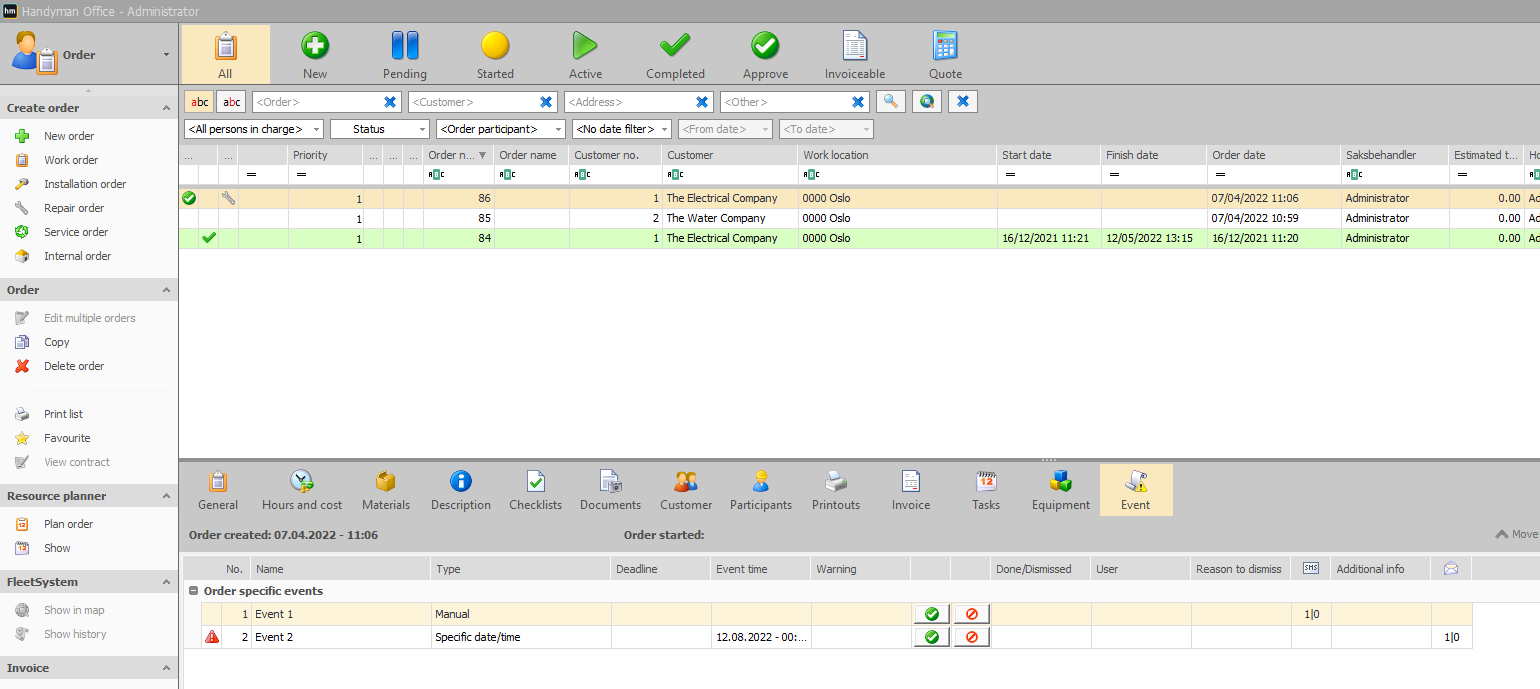Open the Equipment tab
The height and width of the screenshot is (689, 1540).
pyautogui.click(x=1061, y=490)
